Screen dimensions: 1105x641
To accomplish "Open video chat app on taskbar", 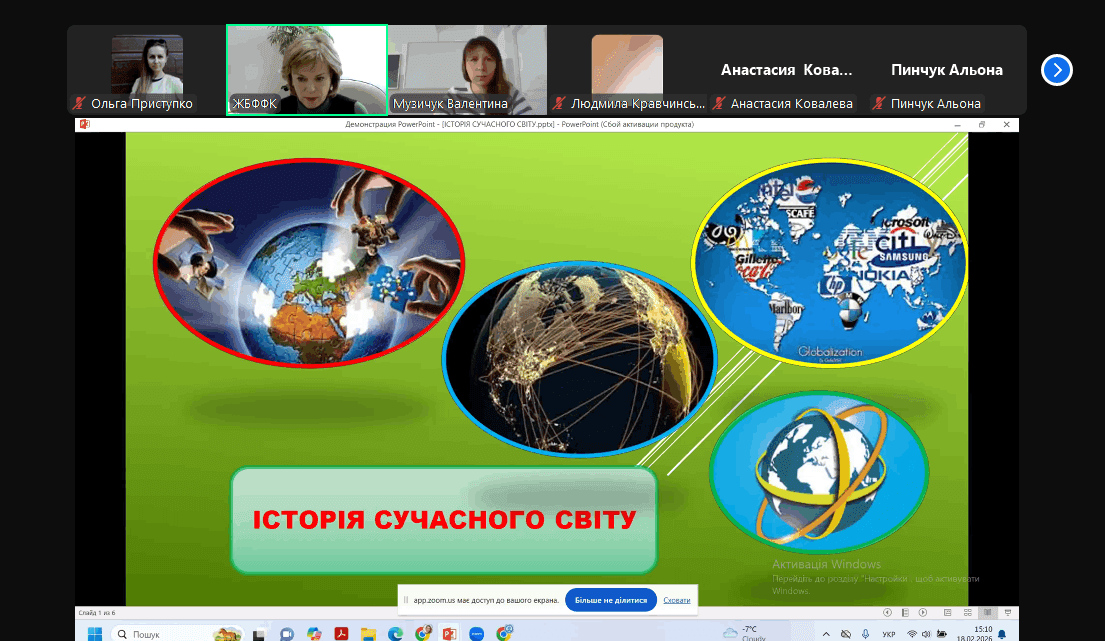I will [x=287, y=635].
